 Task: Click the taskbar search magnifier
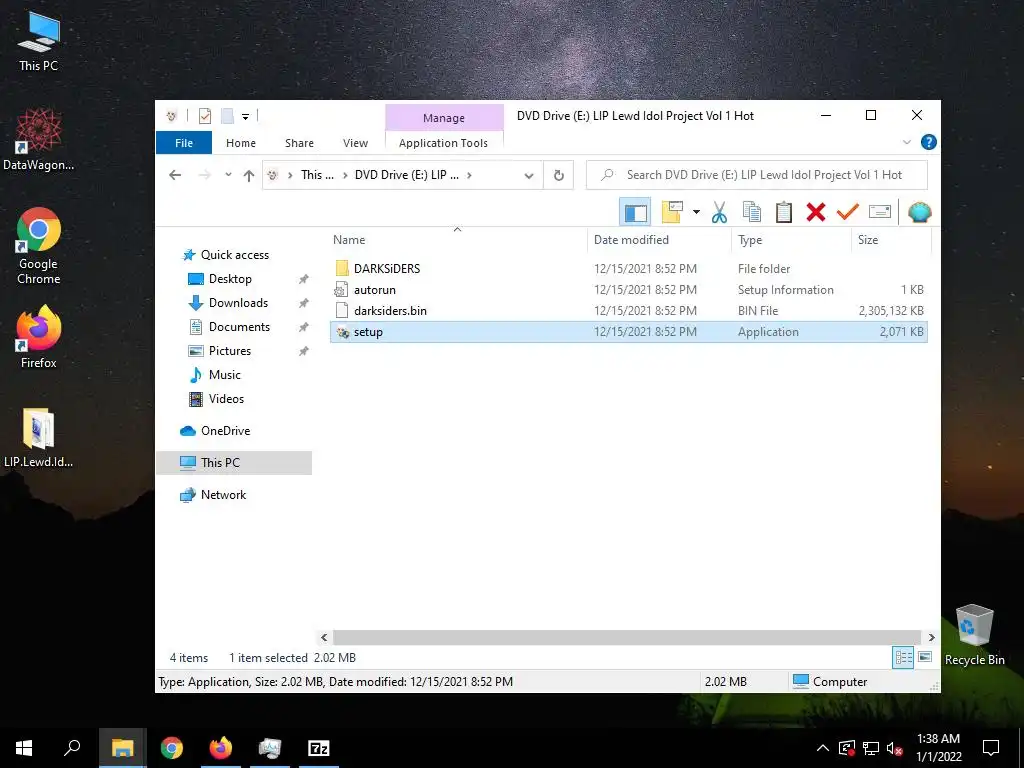tap(72, 747)
